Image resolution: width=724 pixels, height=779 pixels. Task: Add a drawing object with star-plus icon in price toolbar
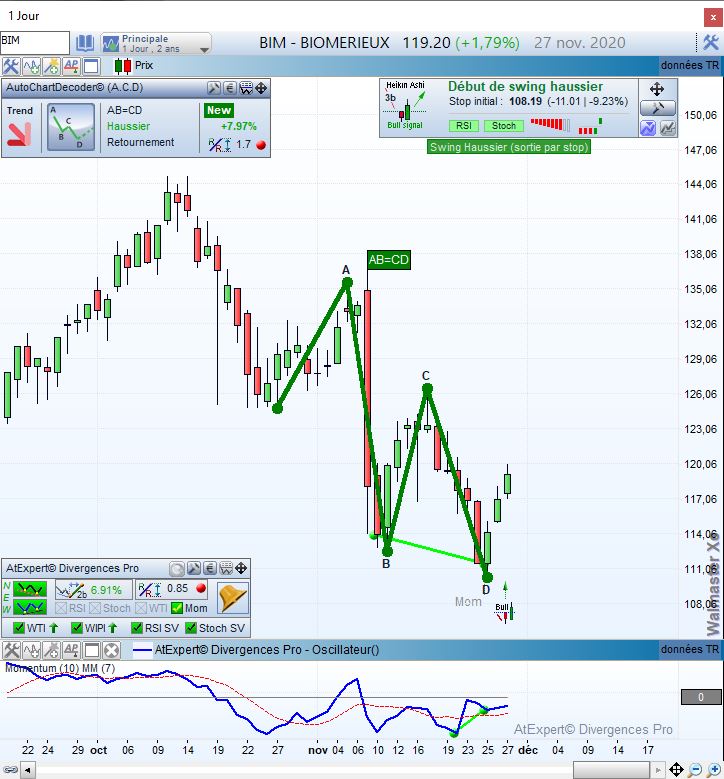click(51, 66)
